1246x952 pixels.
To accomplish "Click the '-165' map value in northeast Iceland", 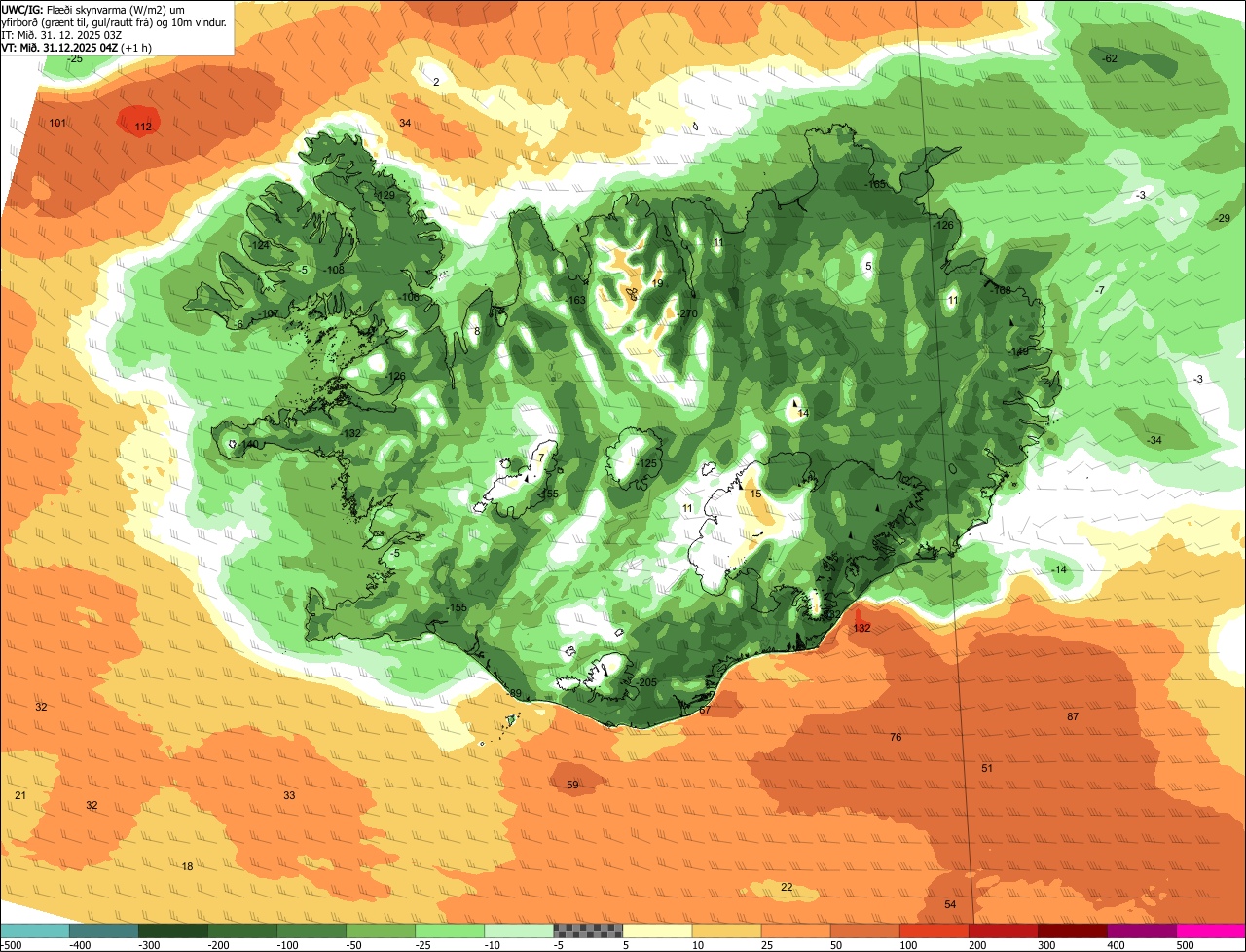I will (876, 185).
